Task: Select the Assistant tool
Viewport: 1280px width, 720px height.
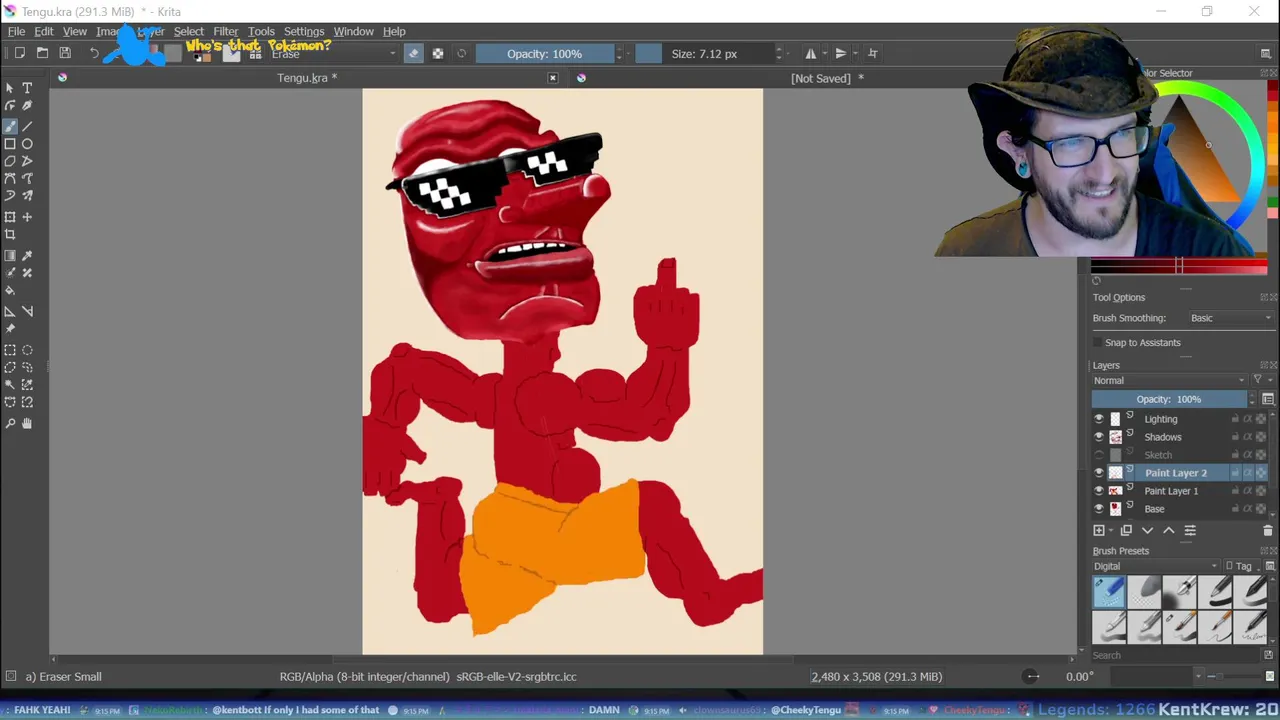Action: tap(10, 312)
